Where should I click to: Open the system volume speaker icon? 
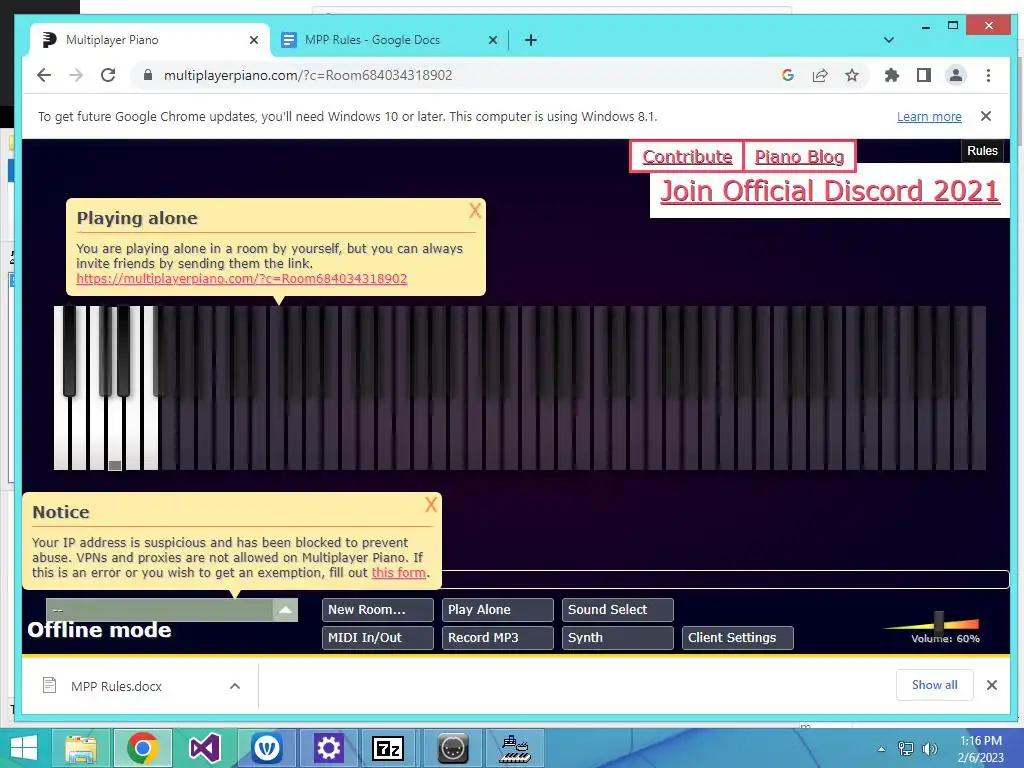coord(929,748)
